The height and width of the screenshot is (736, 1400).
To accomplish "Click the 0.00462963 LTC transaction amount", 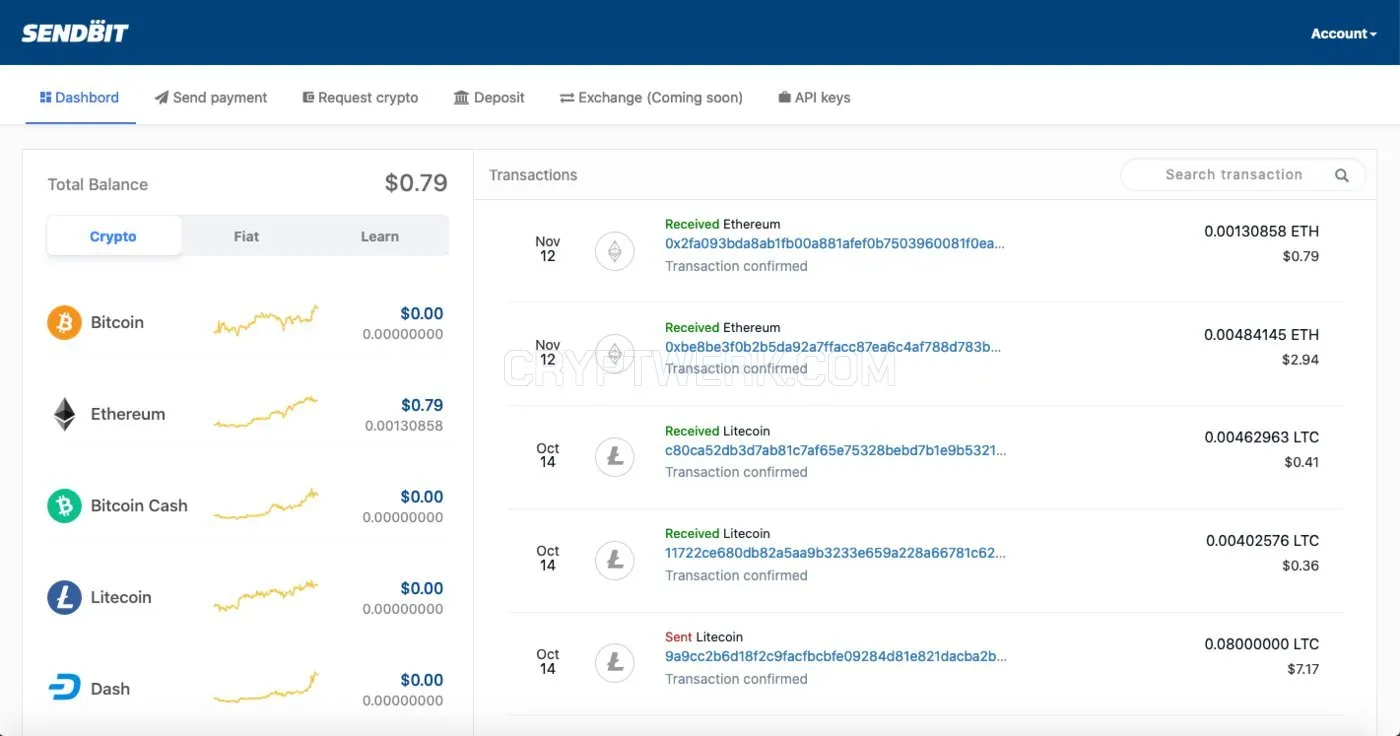I will [1261, 437].
